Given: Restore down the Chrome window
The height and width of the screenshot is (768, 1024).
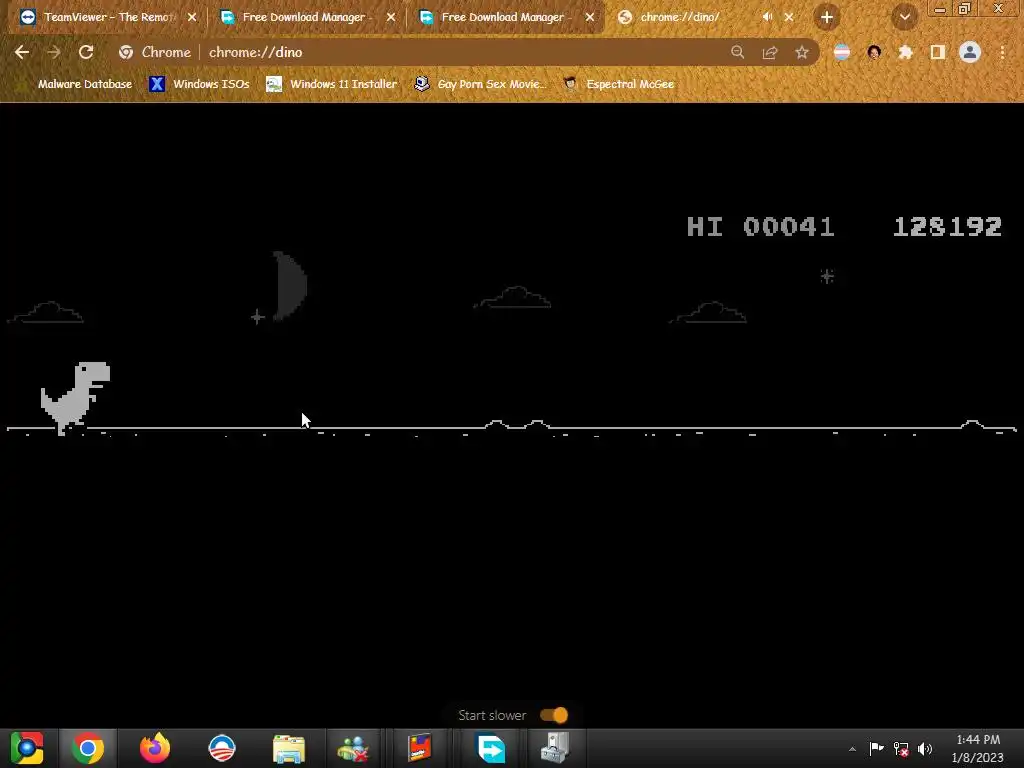Looking at the screenshot, I should coord(965,8).
